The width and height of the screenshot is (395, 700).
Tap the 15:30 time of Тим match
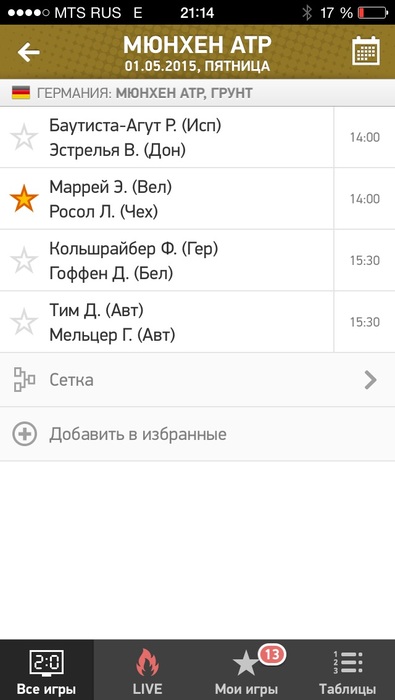(365, 322)
